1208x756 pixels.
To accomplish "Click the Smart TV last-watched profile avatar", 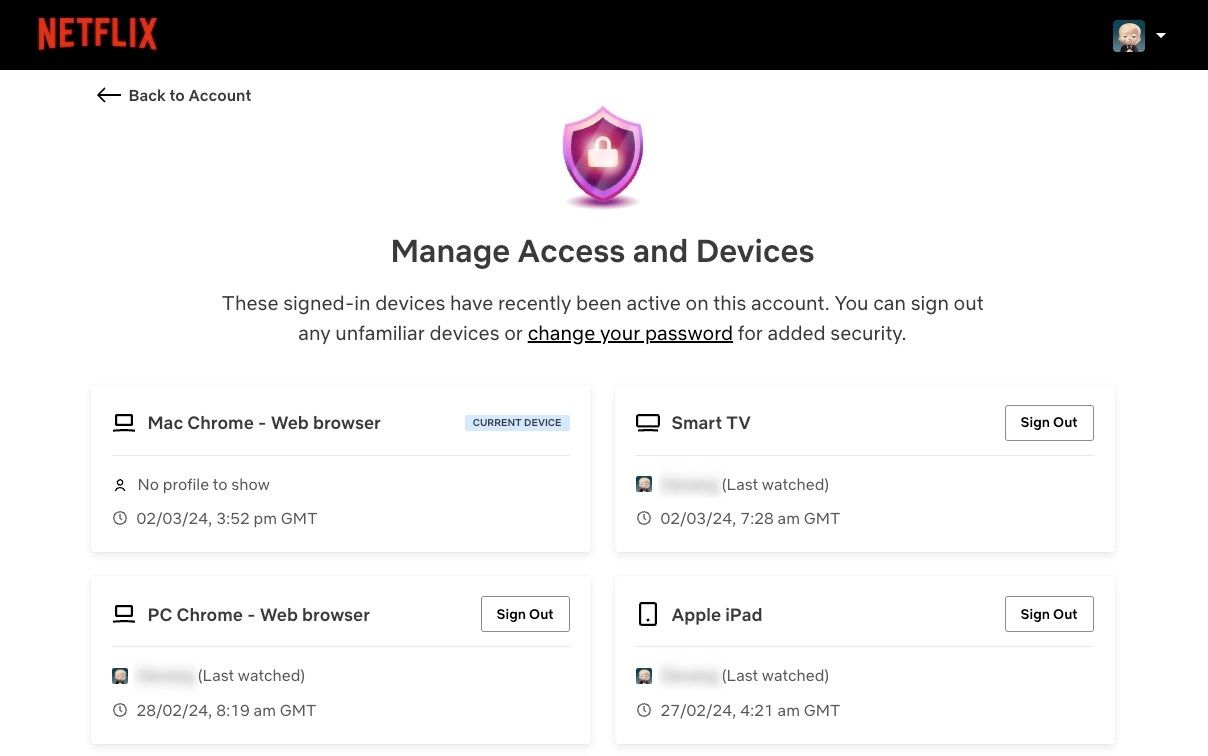I will click(644, 485).
